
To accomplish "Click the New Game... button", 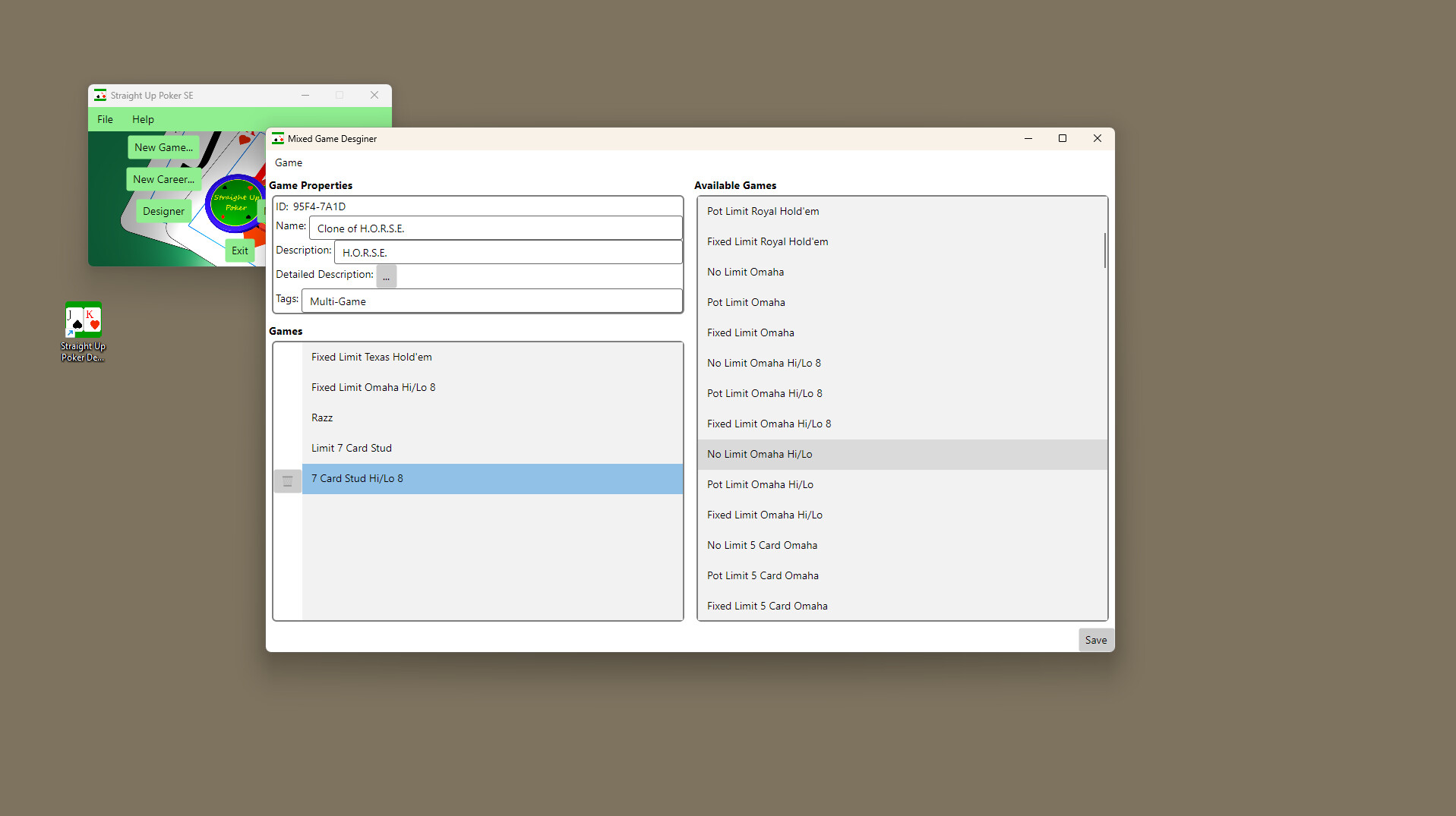I will tap(163, 147).
